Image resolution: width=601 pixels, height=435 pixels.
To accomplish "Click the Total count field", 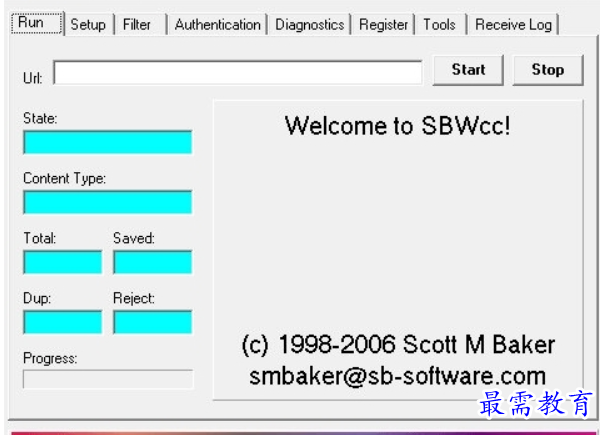I will pyautogui.click(x=63, y=262).
